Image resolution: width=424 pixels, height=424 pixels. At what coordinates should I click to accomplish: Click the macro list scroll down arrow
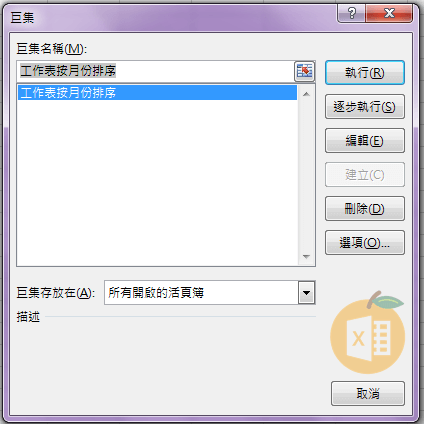pos(306,257)
